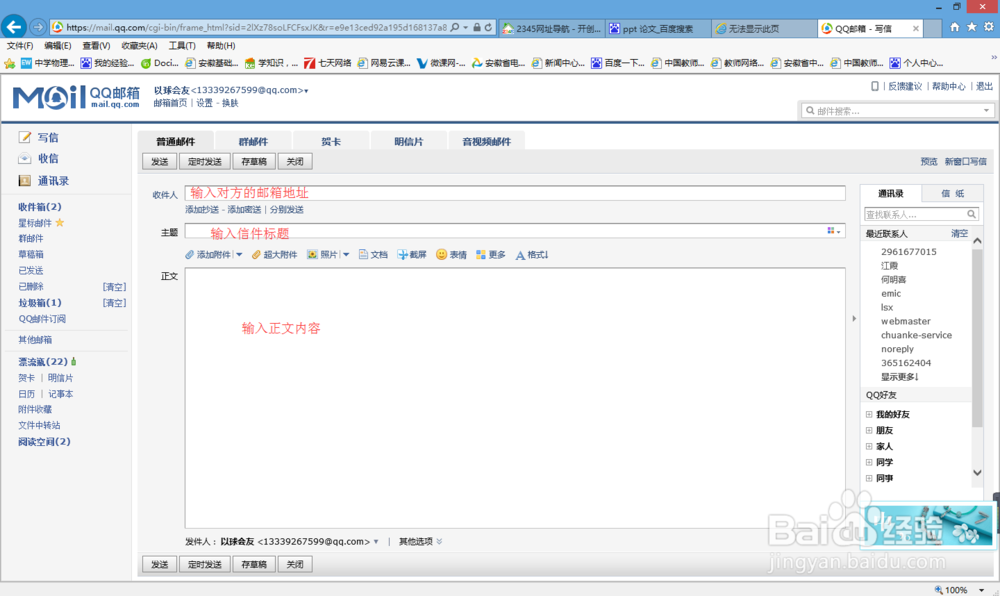Viewport: 1000px width, 596px height.
Task: Switch to 音视频邮件 tab
Action: coord(487,141)
